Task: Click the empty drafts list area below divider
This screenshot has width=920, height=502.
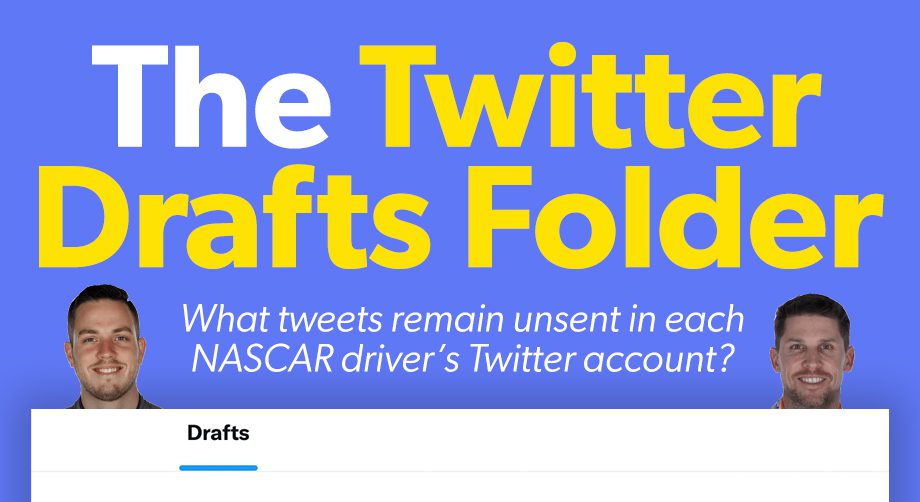Action: (460, 487)
